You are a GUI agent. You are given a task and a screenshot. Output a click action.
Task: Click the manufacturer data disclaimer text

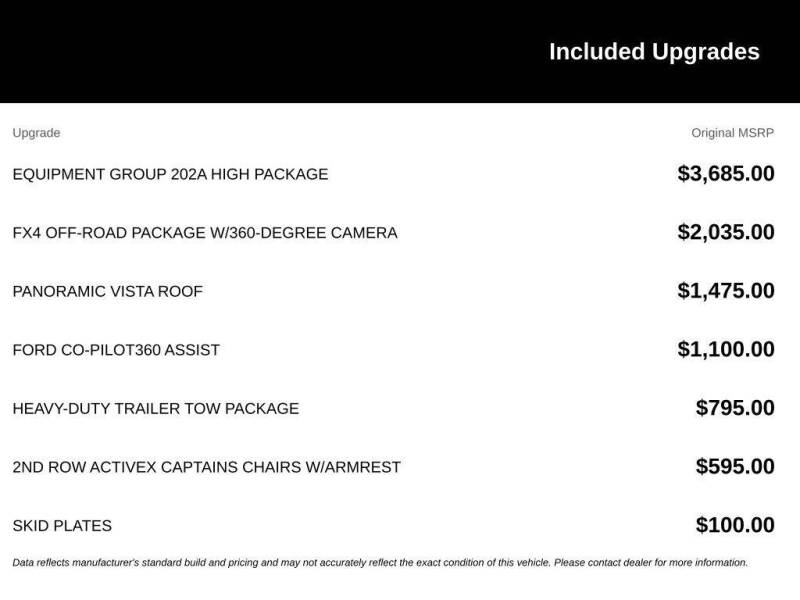tap(380, 563)
